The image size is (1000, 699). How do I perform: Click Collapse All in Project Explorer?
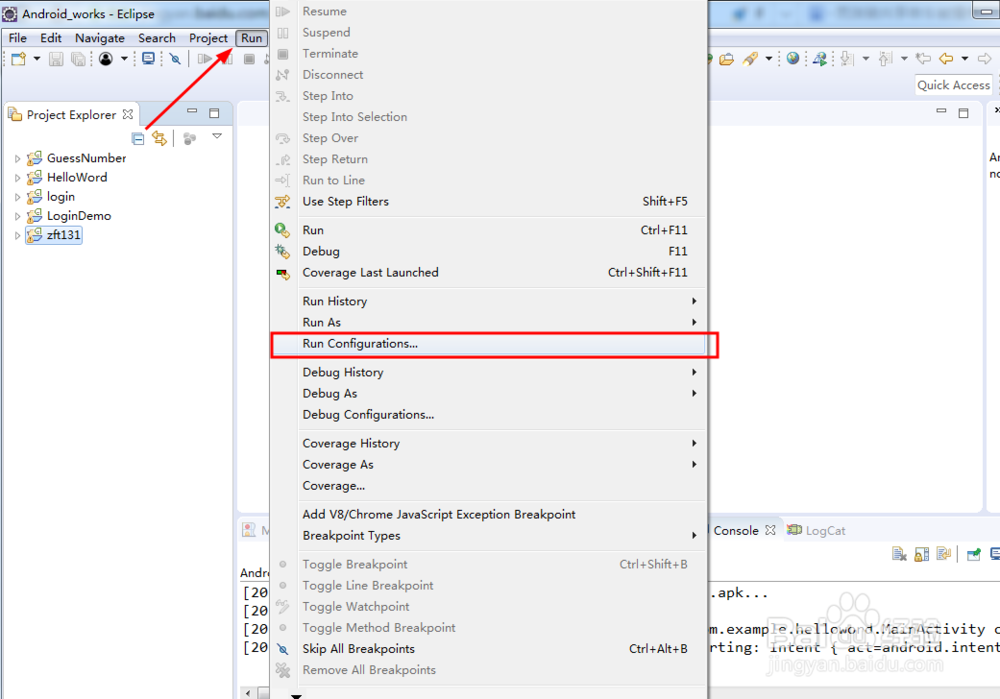tap(138, 138)
